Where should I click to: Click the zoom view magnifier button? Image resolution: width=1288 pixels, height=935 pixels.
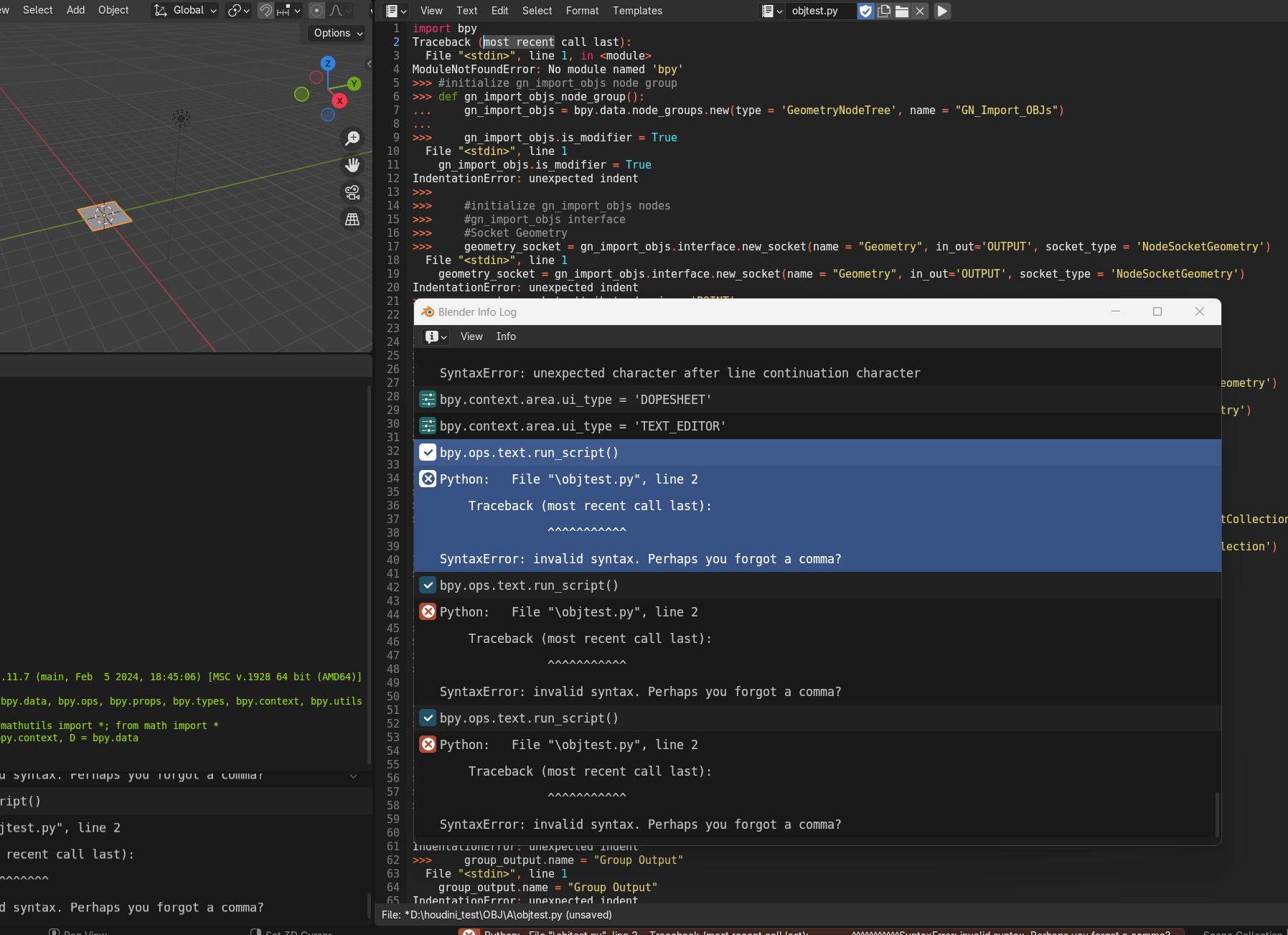pos(352,138)
